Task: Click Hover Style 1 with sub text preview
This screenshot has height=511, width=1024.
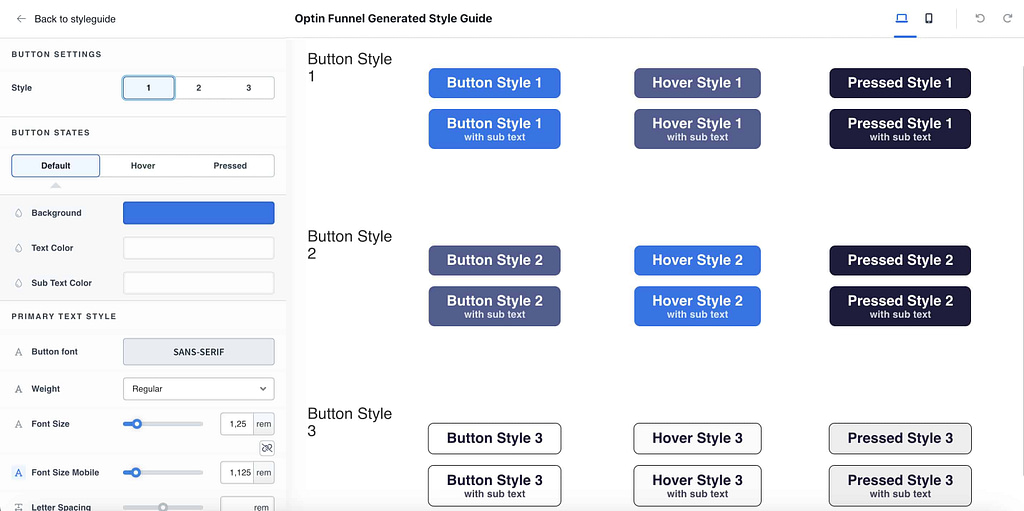Action: [697, 129]
